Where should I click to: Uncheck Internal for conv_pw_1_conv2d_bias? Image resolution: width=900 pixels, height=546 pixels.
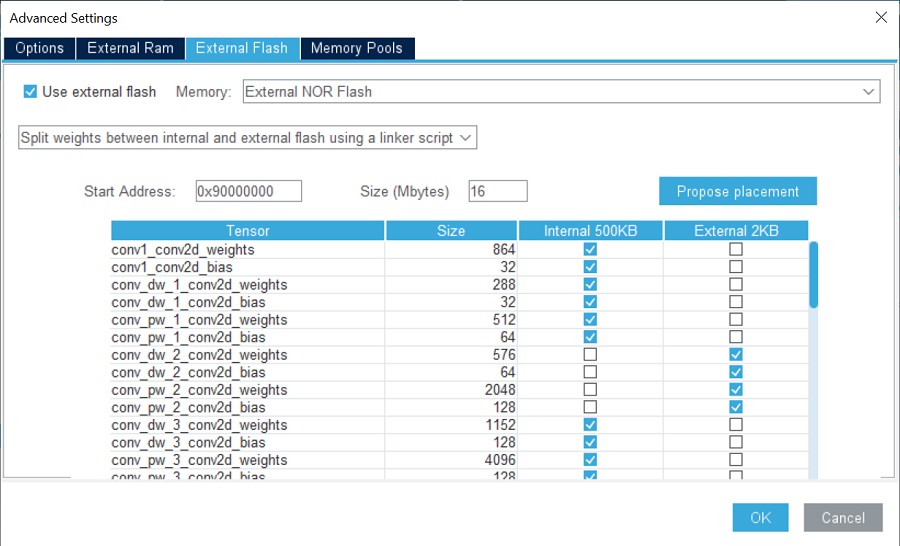pyautogui.click(x=590, y=337)
